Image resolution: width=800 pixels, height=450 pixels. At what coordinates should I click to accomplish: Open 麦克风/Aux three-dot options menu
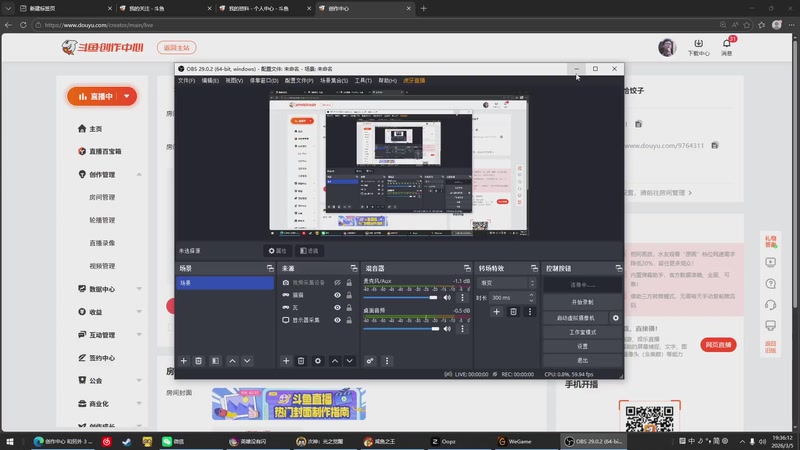point(462,297)
